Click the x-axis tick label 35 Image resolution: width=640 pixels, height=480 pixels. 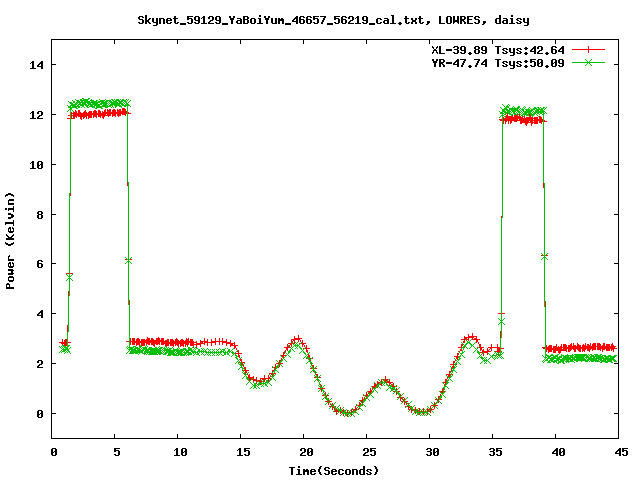pos(495,452)
